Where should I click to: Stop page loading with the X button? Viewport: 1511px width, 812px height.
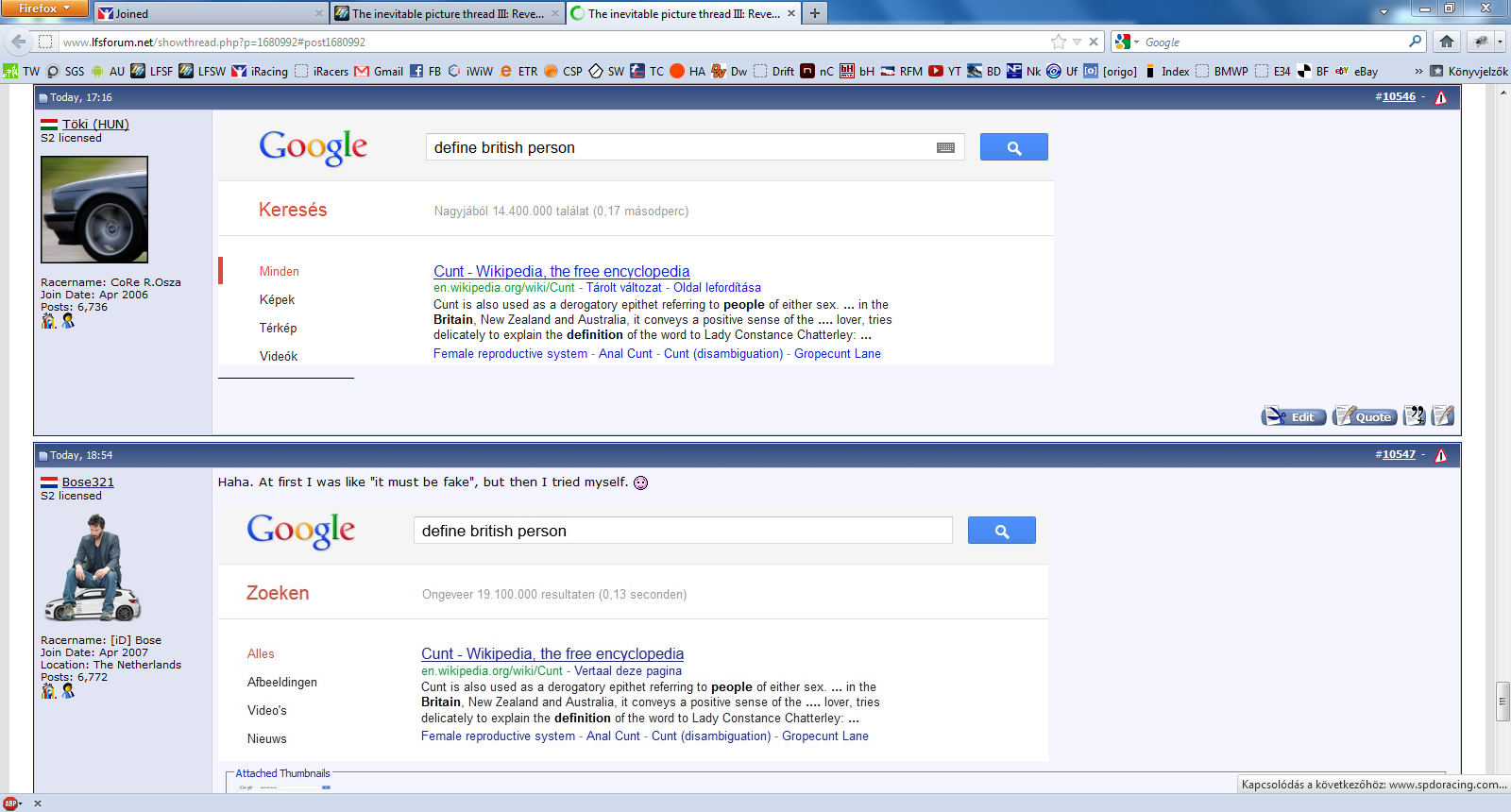click(1094, 42)
